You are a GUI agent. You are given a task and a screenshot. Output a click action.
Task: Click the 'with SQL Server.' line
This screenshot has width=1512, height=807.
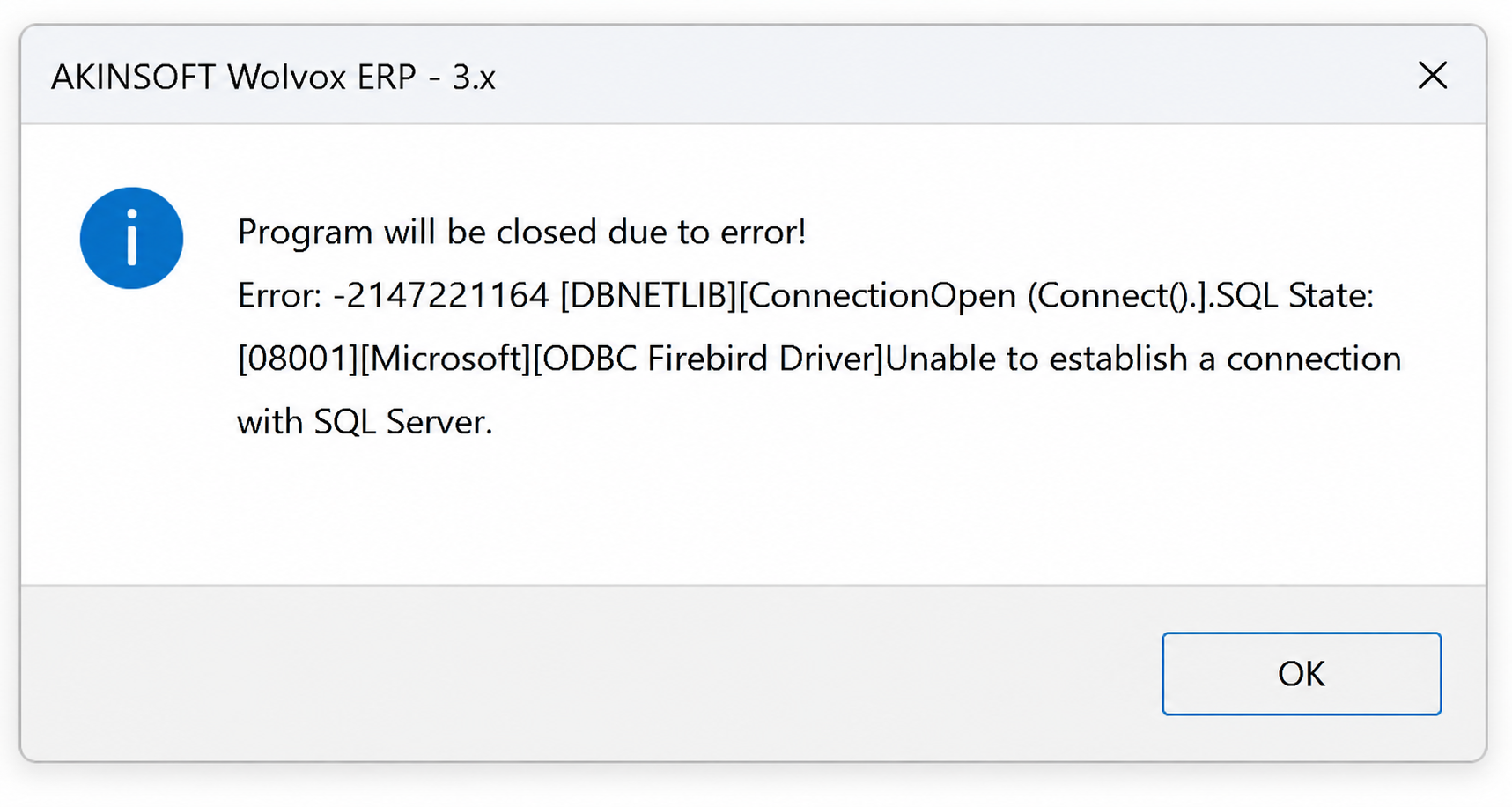[365, 422]
